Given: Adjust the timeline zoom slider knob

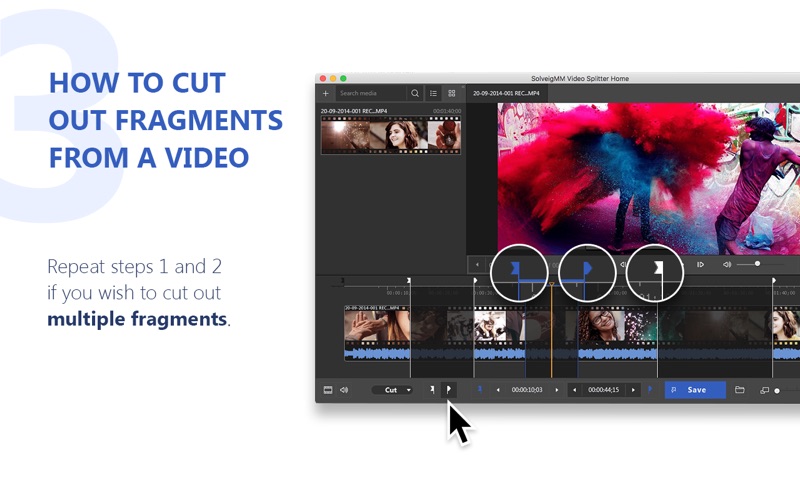Looking at the screenshot, I should pyautogui.click(x=777, y=391).
